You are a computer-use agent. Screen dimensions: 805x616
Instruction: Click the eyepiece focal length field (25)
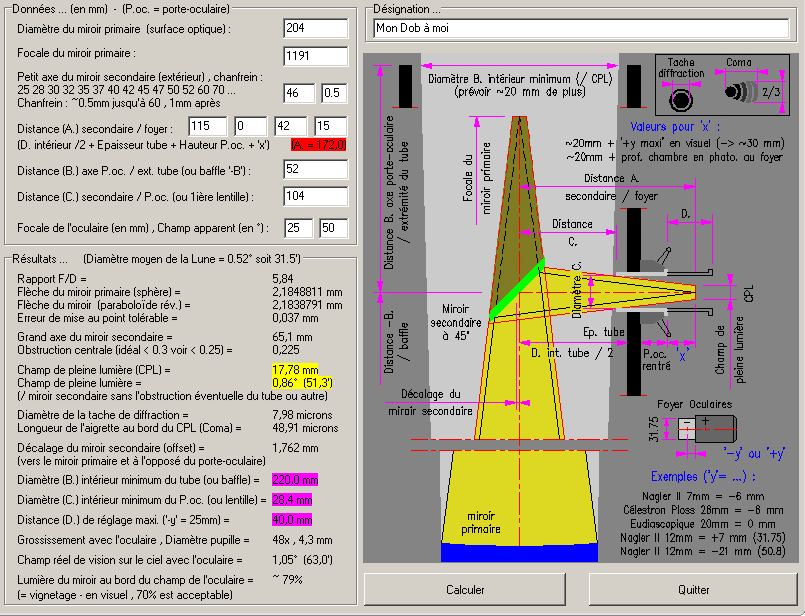tap(299, 228)
